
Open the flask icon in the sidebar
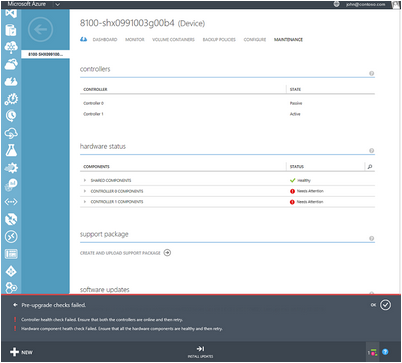coord(11,151)
